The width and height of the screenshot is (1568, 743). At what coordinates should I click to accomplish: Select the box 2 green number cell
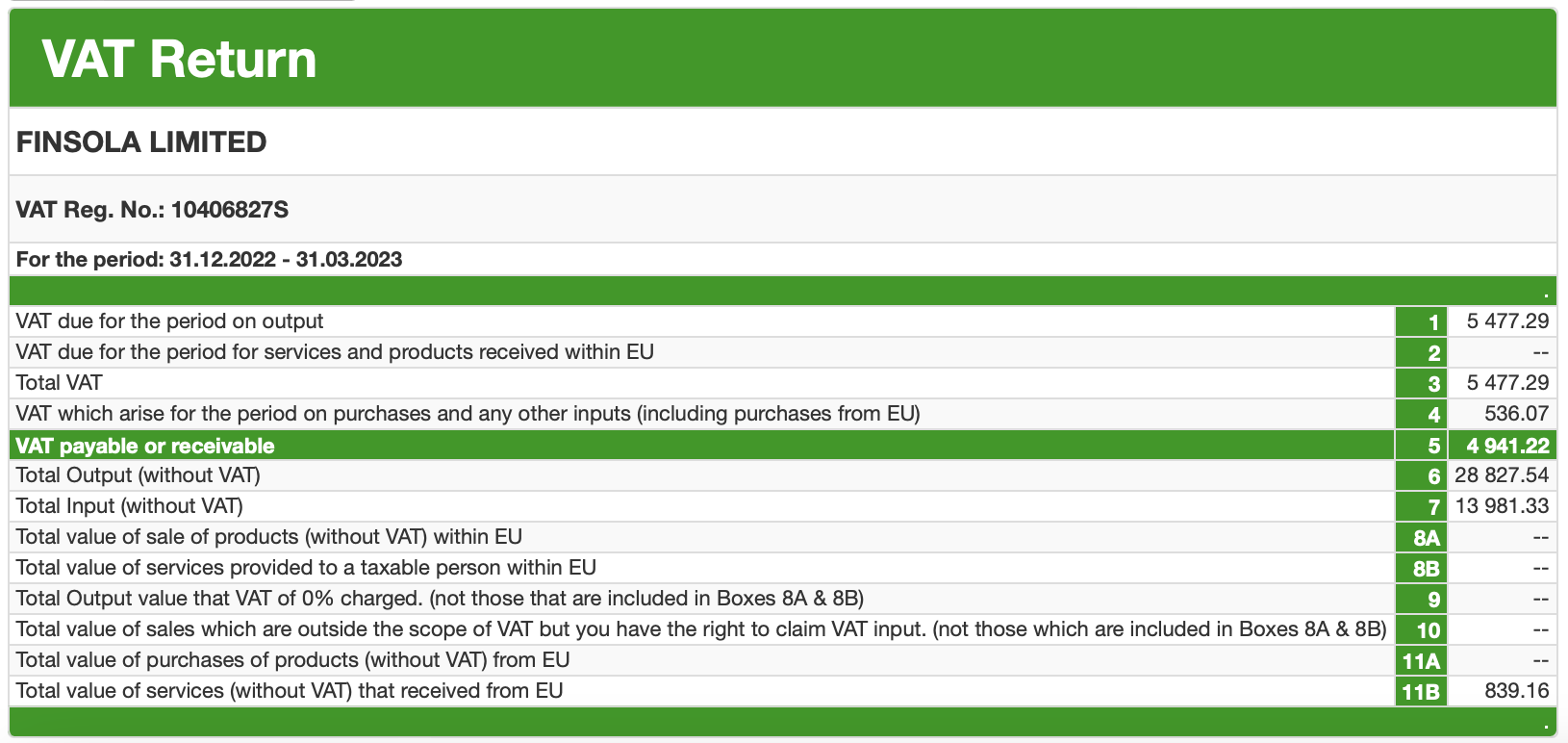pos(1422,352)
